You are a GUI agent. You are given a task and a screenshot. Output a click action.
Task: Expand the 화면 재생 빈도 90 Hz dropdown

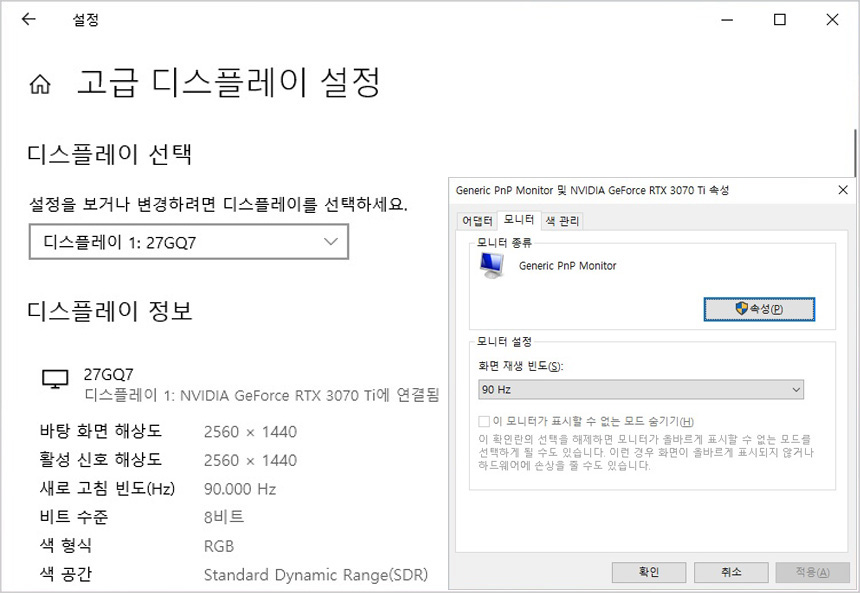tap(641, 389)
